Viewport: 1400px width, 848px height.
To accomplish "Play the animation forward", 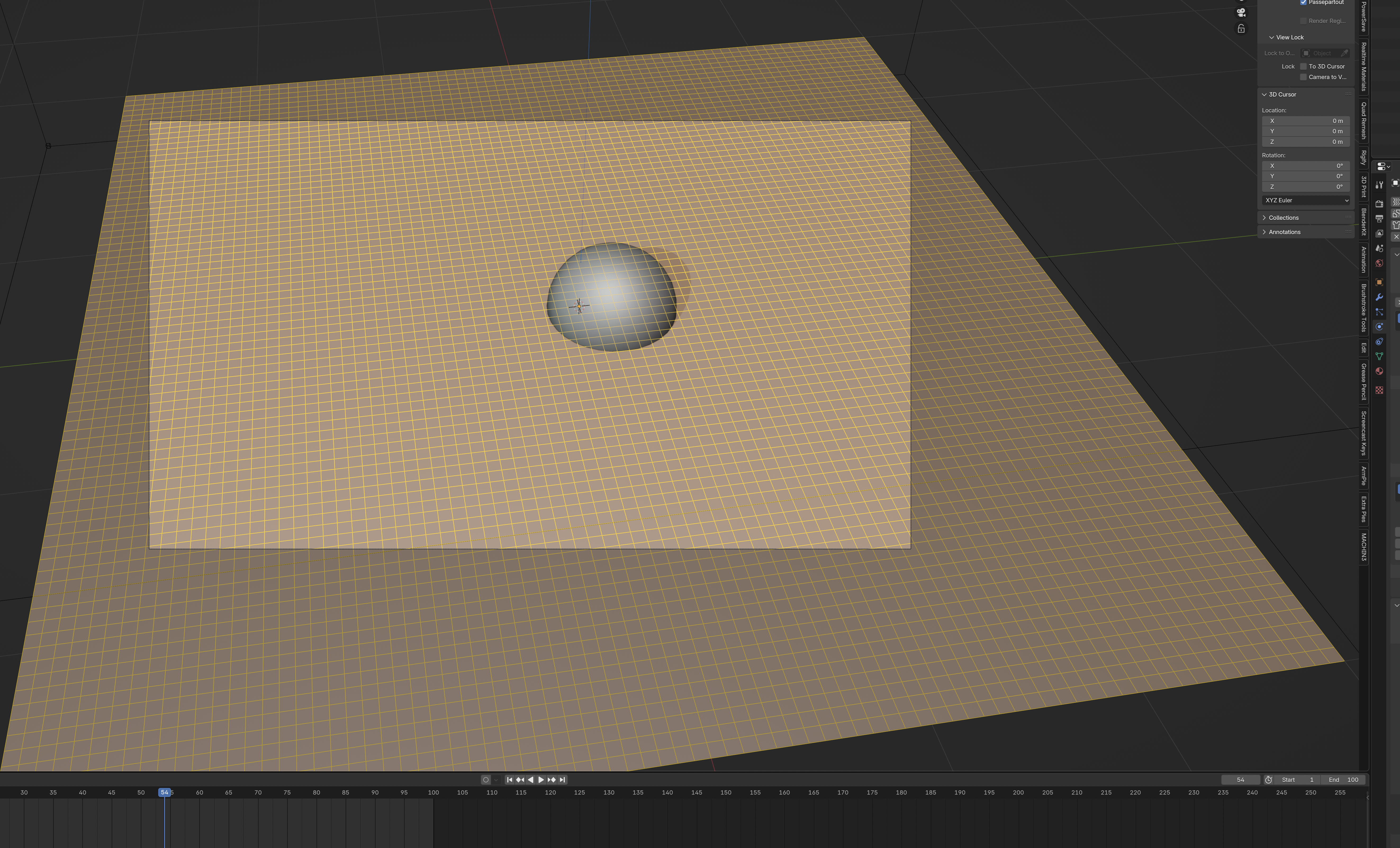I will coord(541,780).
